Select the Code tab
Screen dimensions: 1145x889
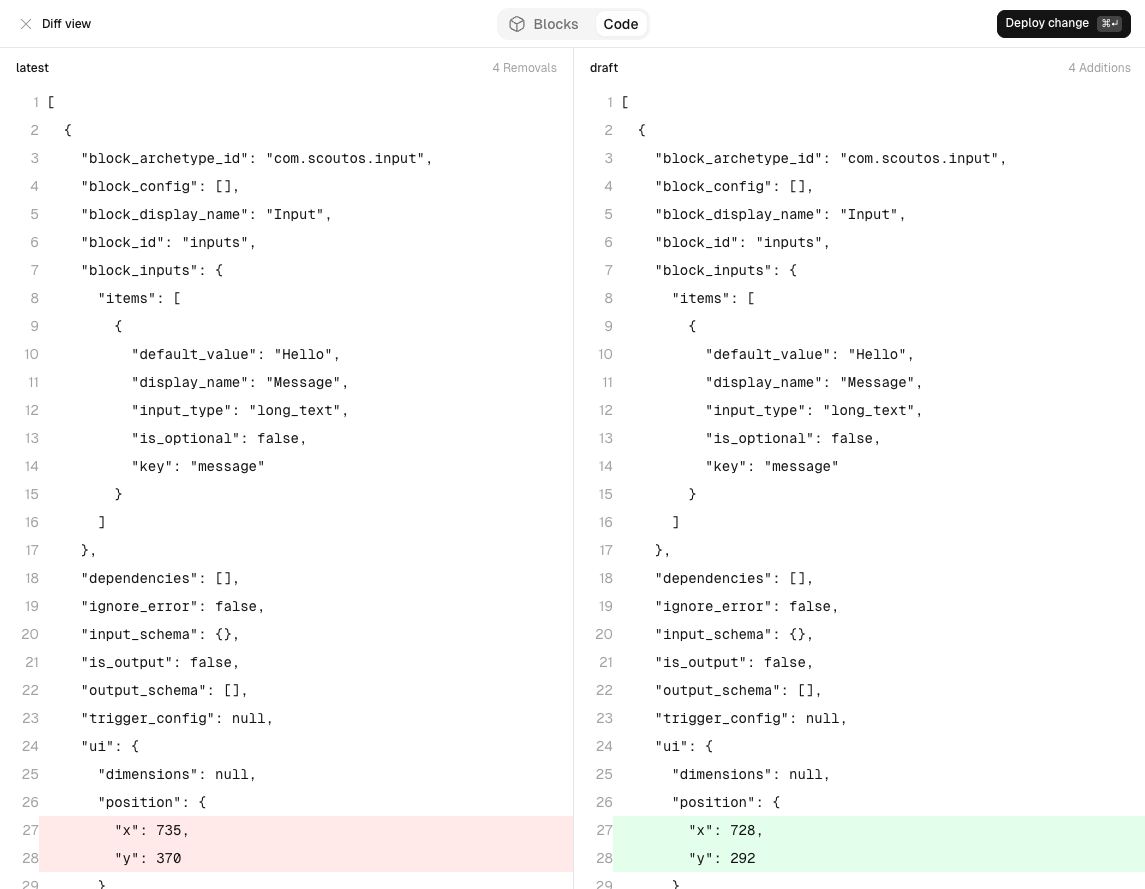pyautogui.click(x=621, y=24)
